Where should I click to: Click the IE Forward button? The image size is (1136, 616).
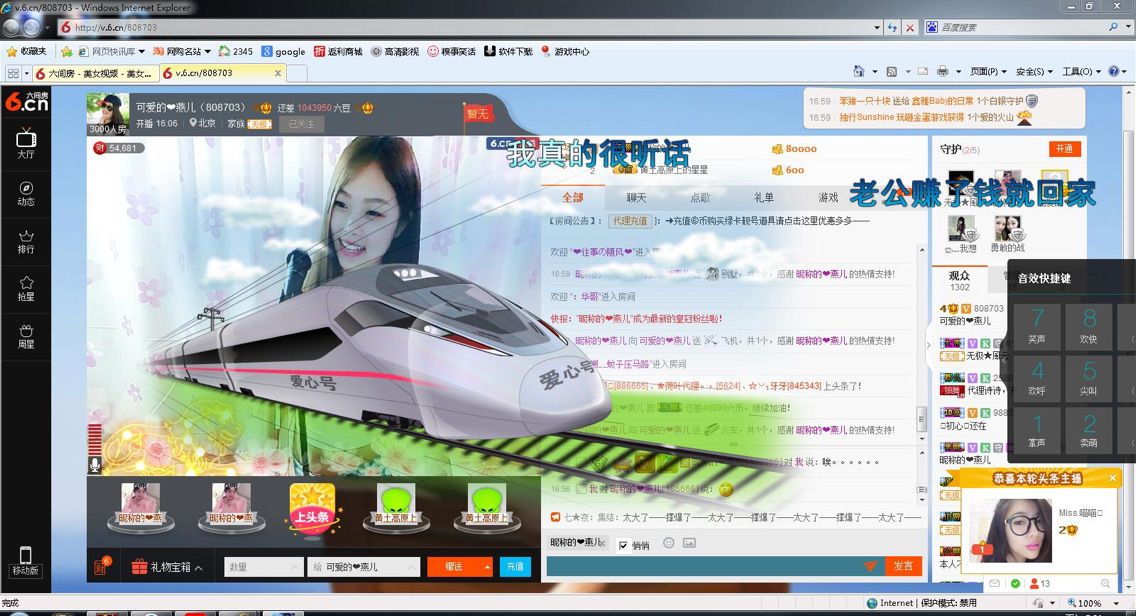32,28
